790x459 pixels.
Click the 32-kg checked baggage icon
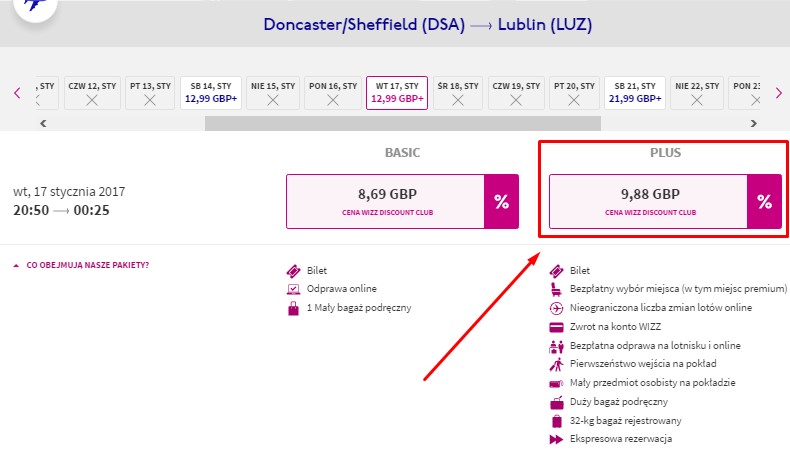click(556, 421)
